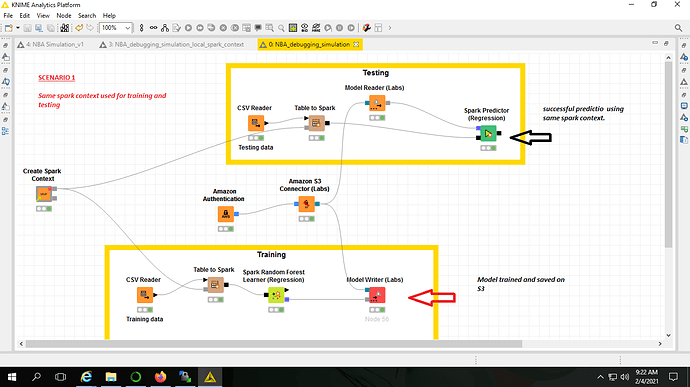Select the Model Reader (Labs) node icon

coord(377,103)
